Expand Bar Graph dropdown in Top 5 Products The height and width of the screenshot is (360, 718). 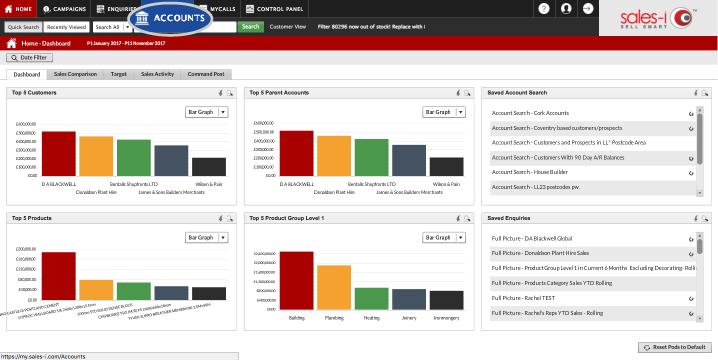coord(223,238)
